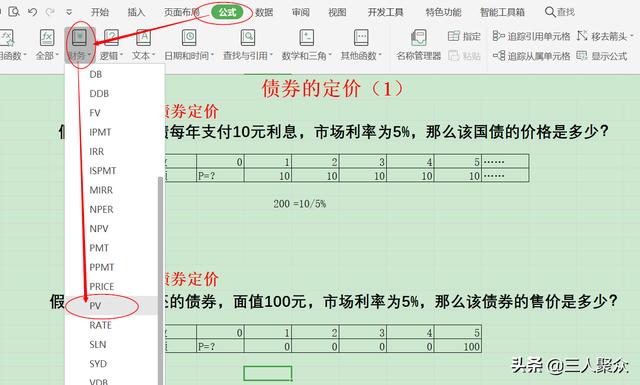
Task: Click the selected empty cell with green border
Action: pos(268,373)
